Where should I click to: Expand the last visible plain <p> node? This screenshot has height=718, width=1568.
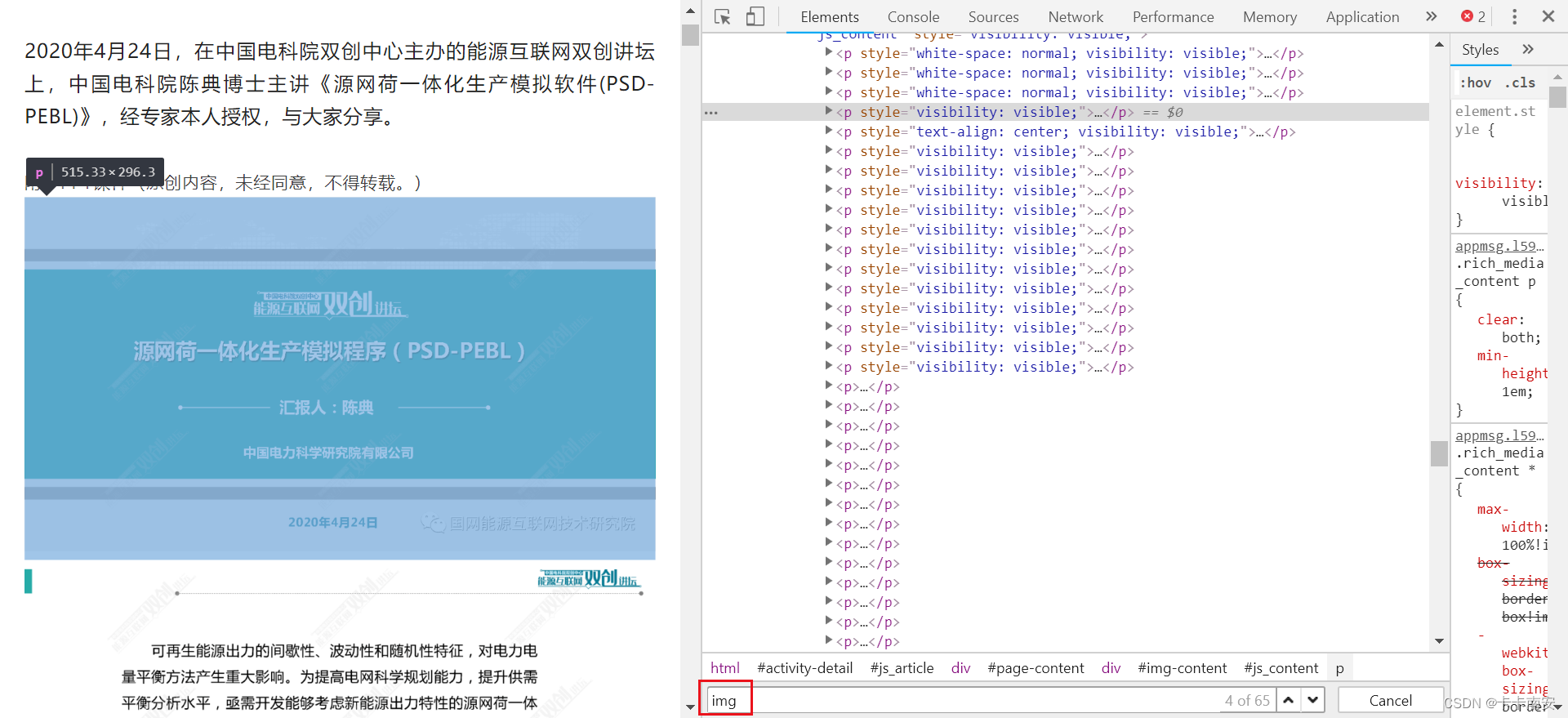(829, 640)
